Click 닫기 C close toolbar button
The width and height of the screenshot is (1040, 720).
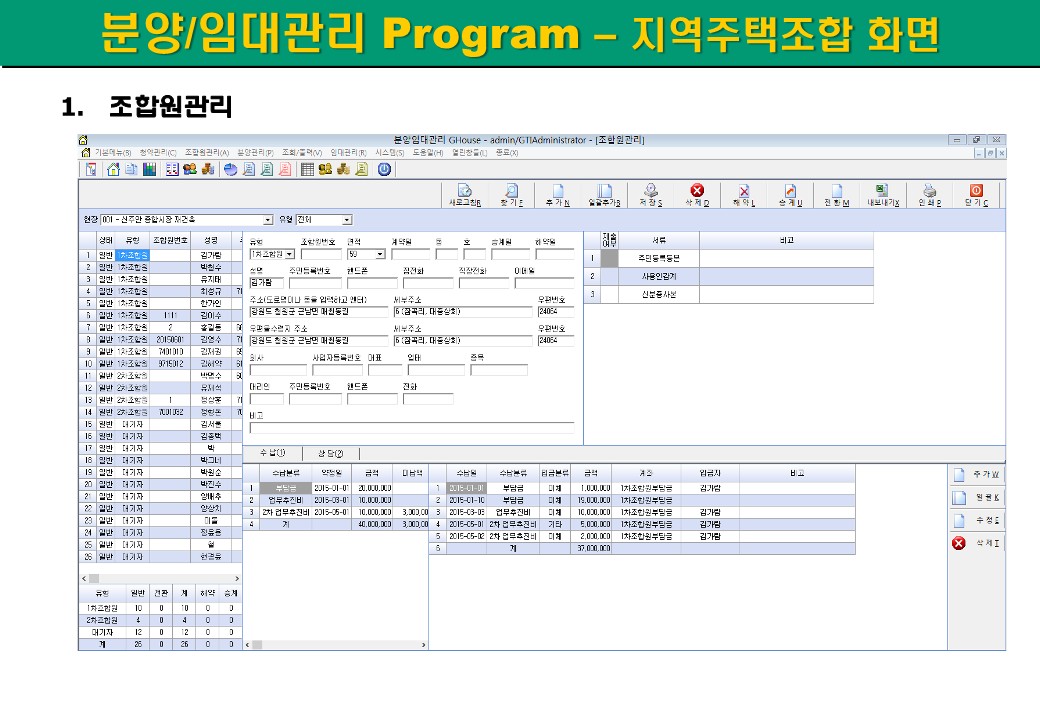(976, 196)
